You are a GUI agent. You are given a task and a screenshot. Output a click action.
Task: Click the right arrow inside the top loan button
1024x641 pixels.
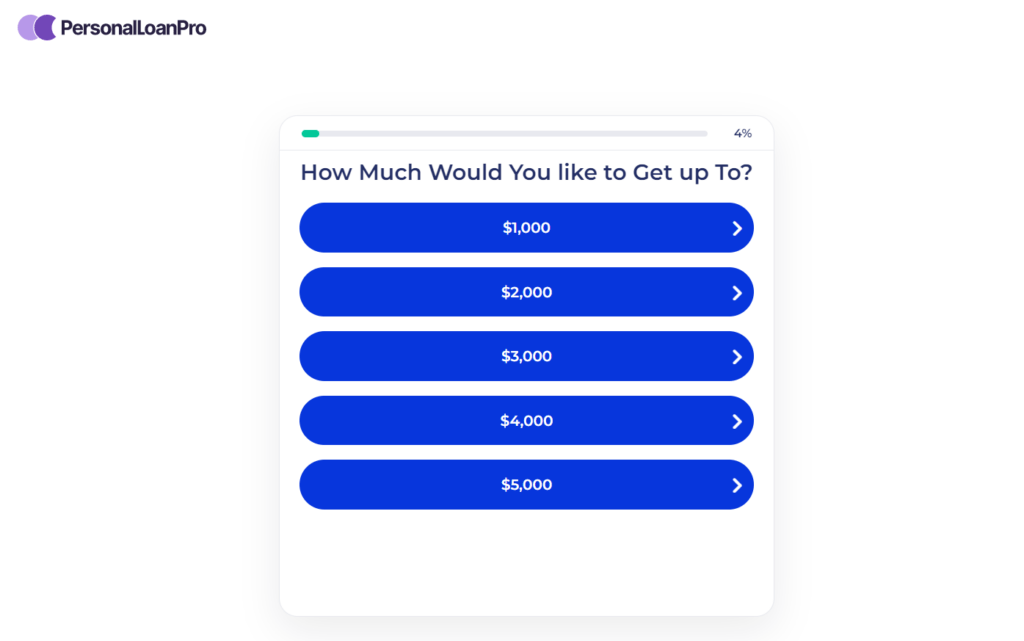click(736, 227)
